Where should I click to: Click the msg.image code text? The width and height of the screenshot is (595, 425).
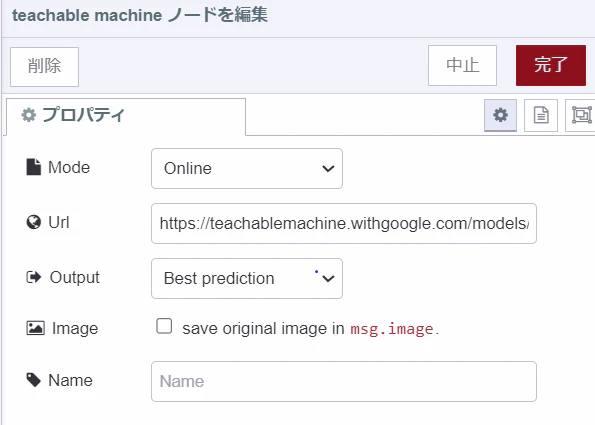[392, 329]
